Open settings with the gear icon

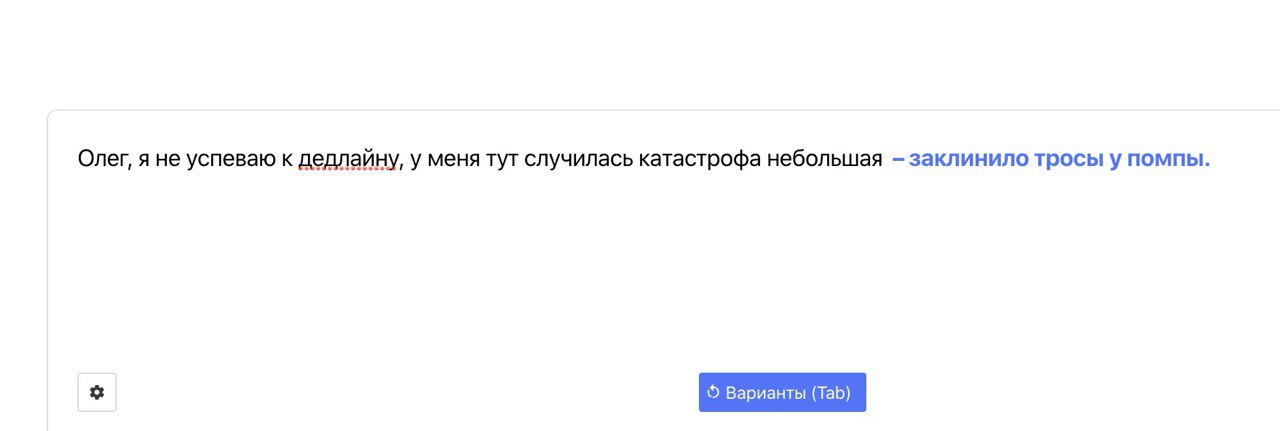[x=97, y=392]
